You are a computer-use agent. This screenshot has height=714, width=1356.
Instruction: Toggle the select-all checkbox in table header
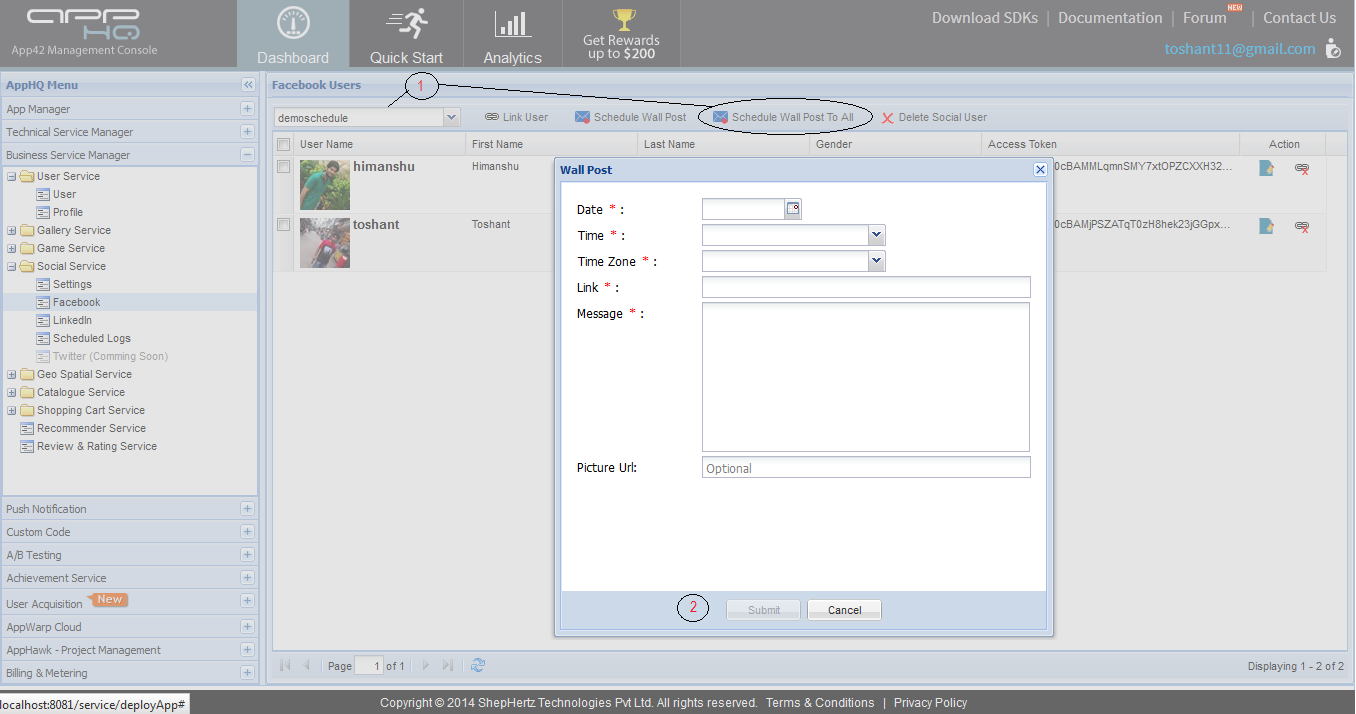pyautogui.click(x=284, y=145)
